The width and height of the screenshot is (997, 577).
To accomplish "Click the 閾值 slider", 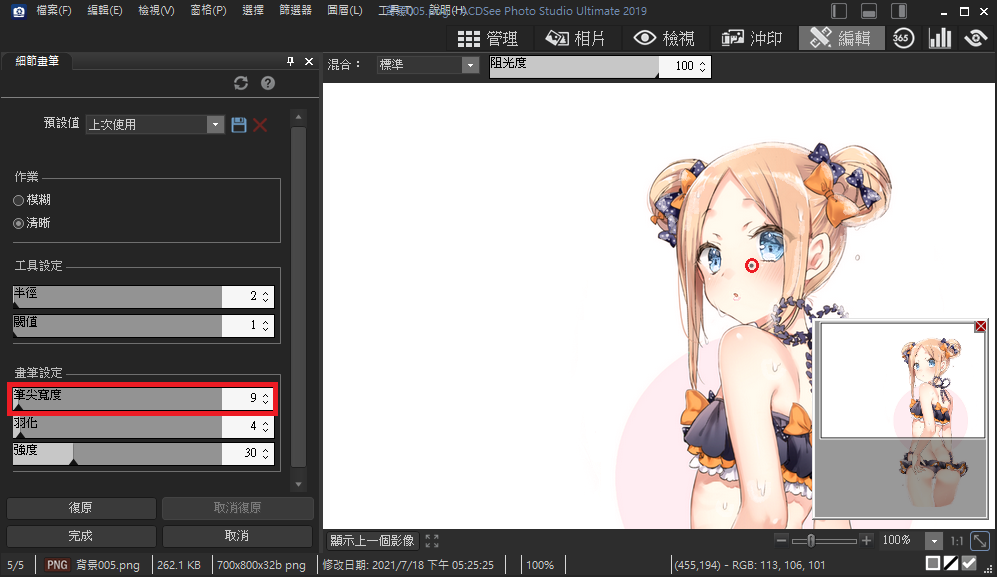I will [x=118, y=325].
